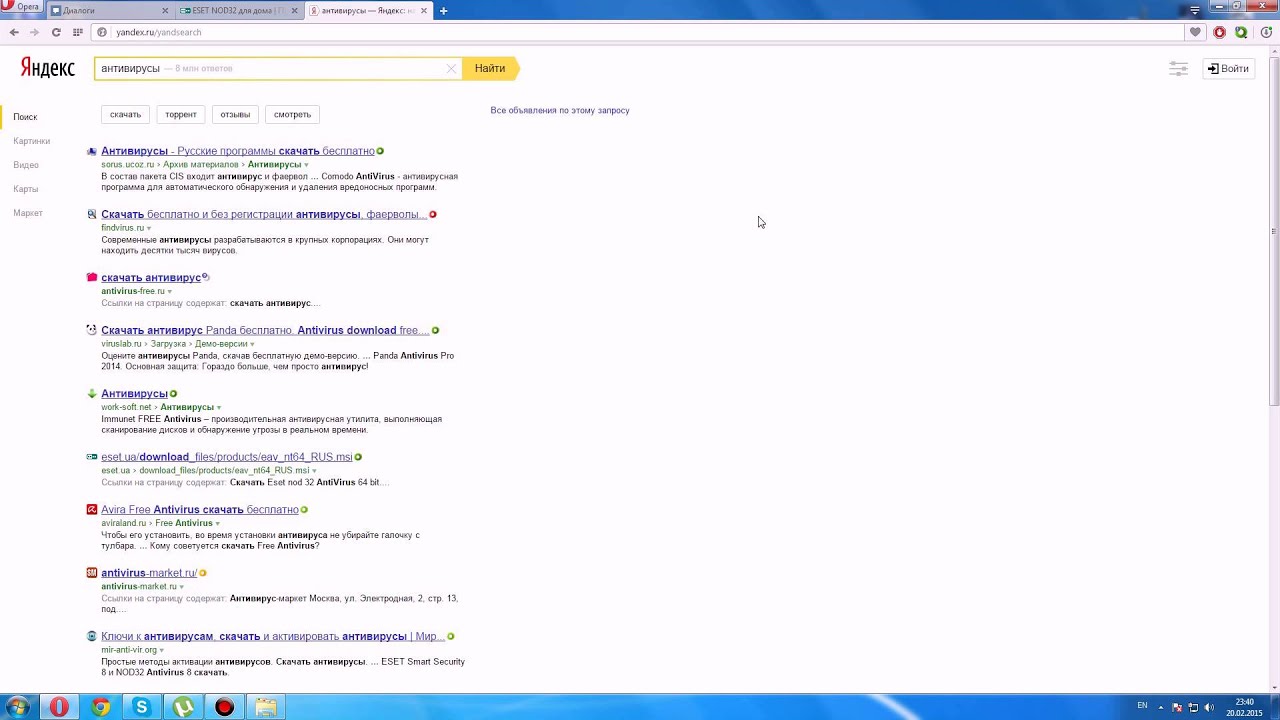
Task: Open the скачать антивирус result link
Action: (151, 277)
